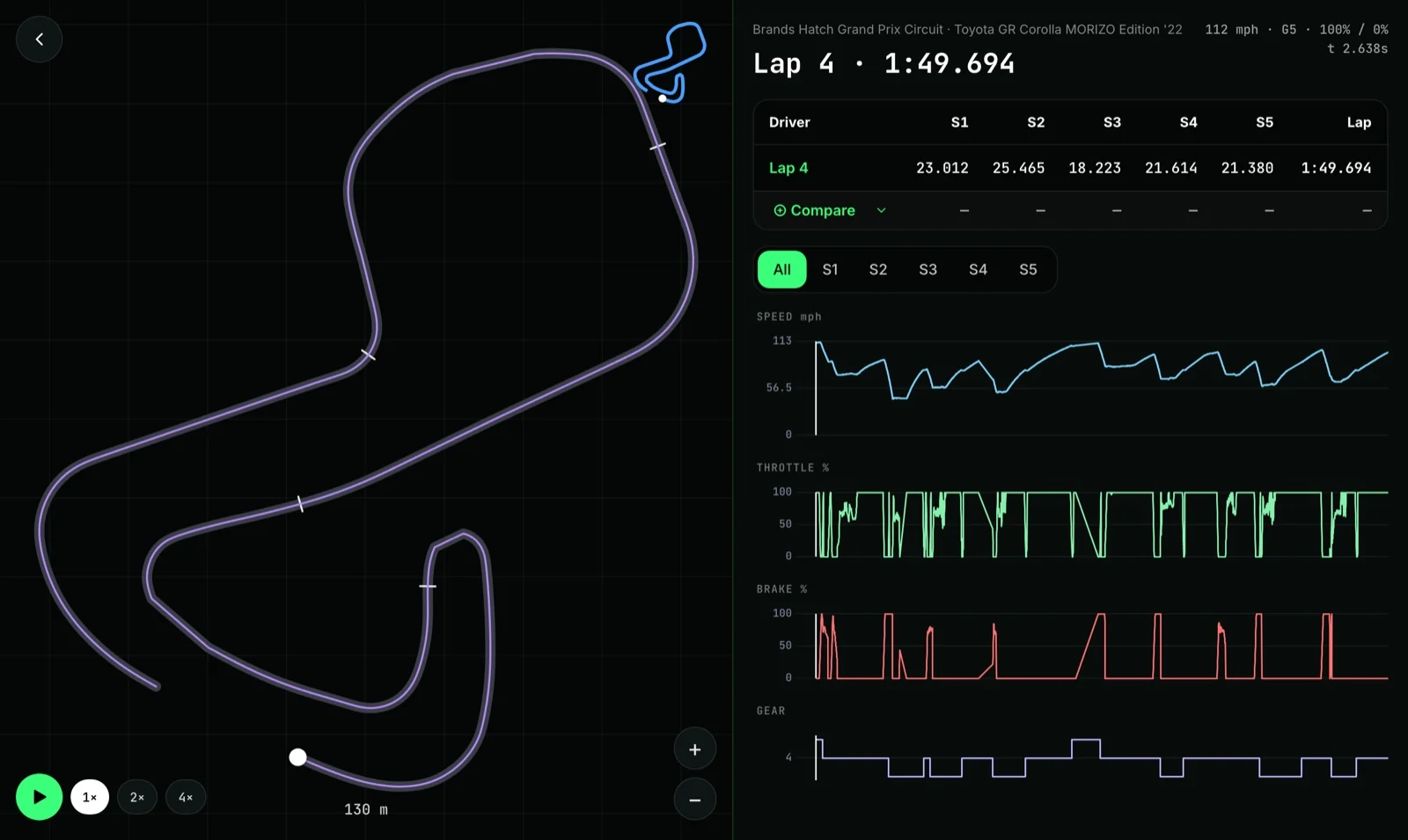Click the white car position dot on track
The height and width of the screenshot is (840, 1408).
[298, 757]
